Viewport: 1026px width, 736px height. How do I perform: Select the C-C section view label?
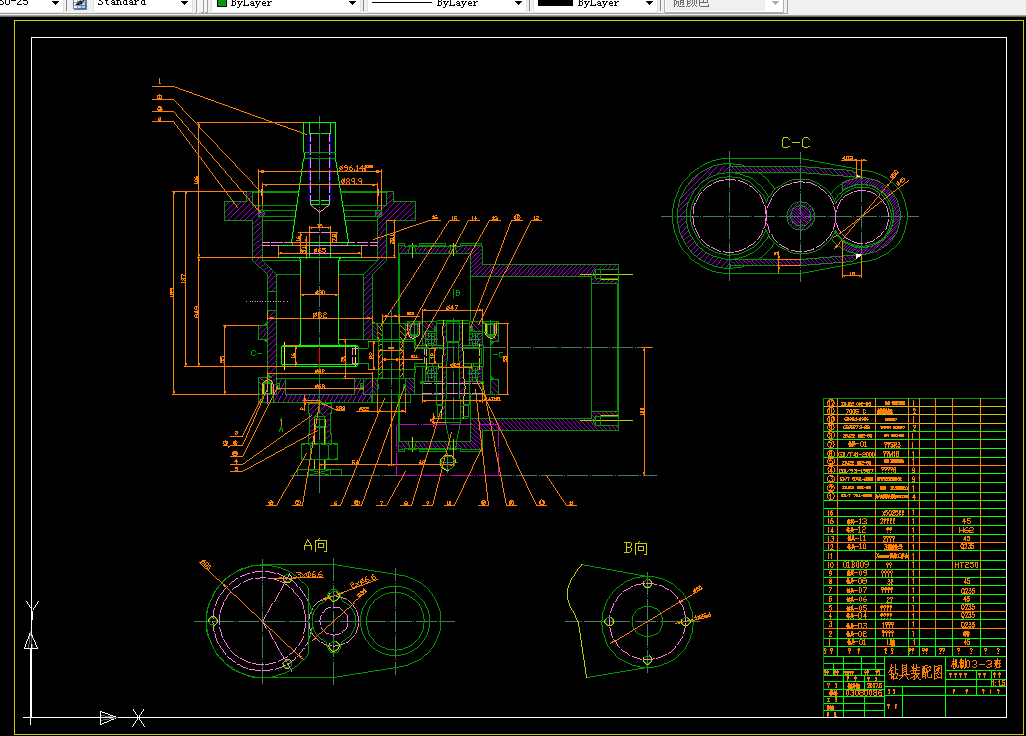[796, 143]
